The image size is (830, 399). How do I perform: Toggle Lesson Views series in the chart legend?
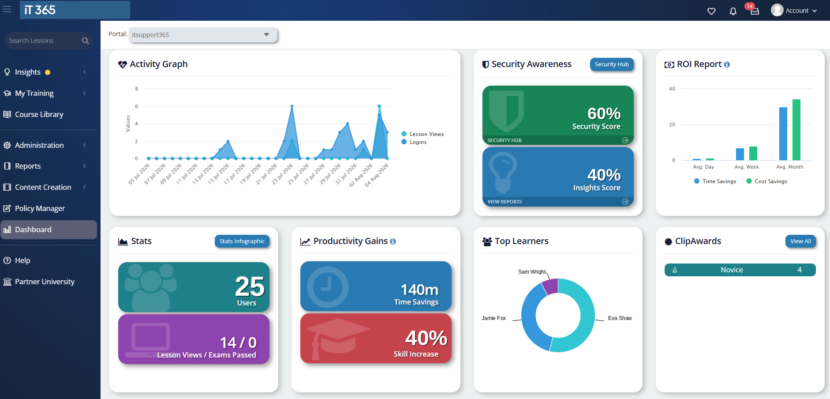pyautogui.click(x=422, y=134)
